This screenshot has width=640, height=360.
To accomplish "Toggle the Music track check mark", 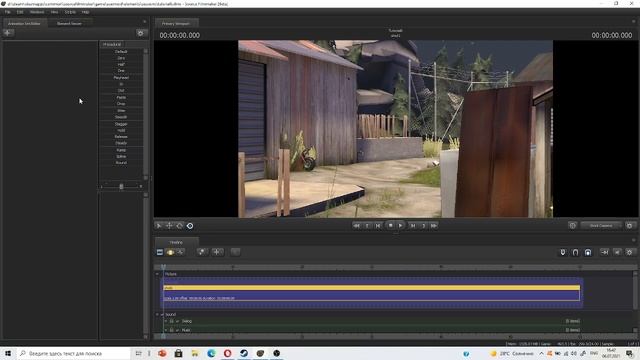I will (x=178, y=330).
